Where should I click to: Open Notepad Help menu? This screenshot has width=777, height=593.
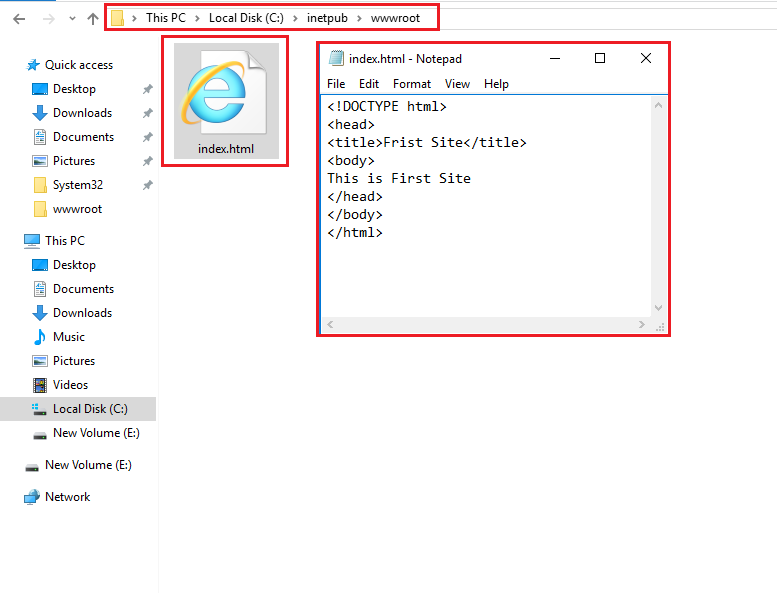tap(497, 84)
